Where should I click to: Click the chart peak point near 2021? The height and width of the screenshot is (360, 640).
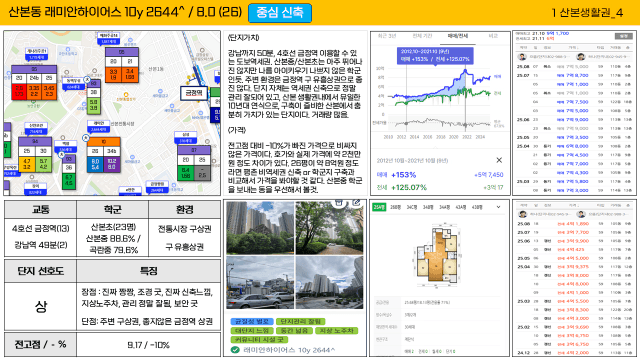pos(465,71)
